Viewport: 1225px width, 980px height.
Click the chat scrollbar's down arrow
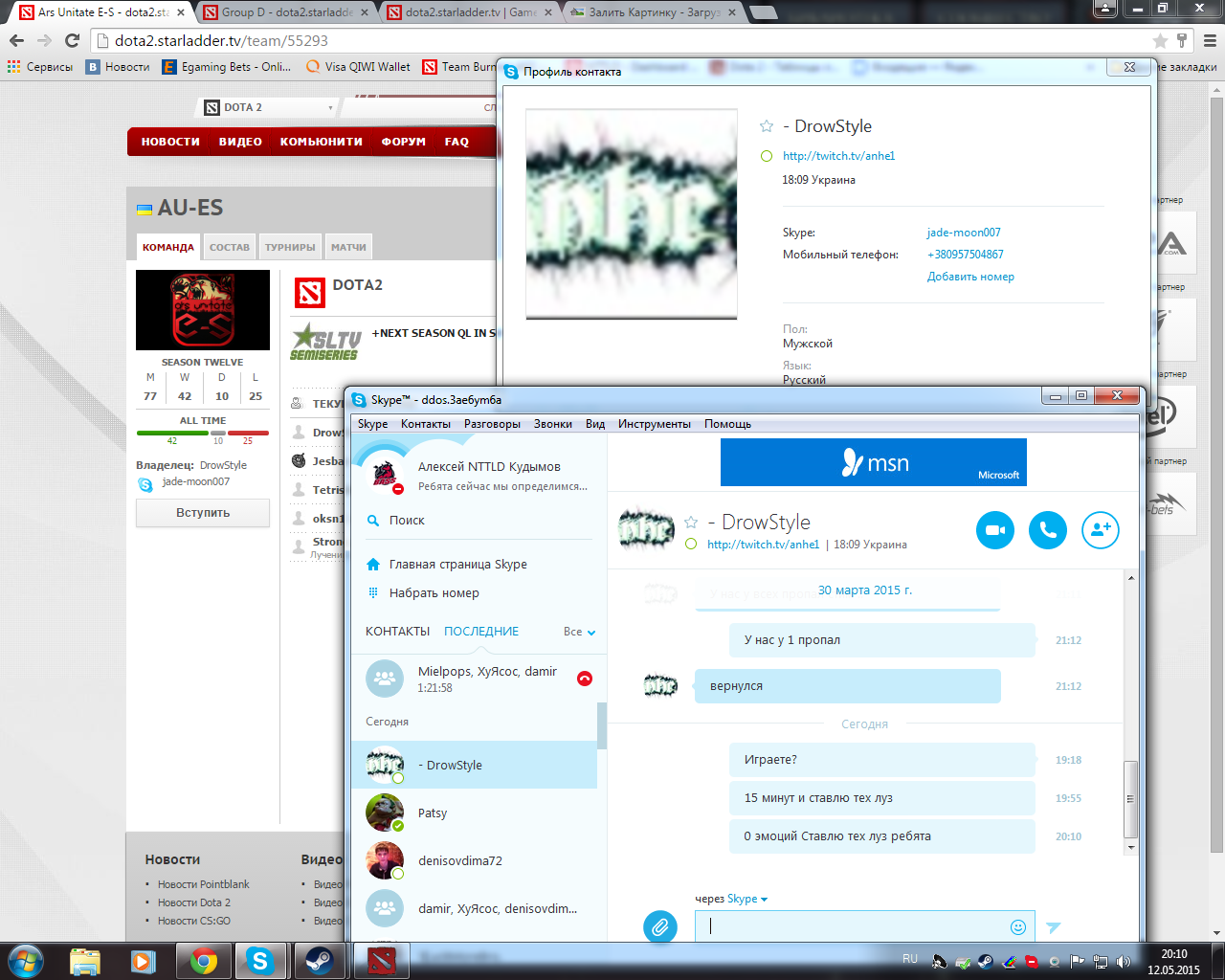1131,847
